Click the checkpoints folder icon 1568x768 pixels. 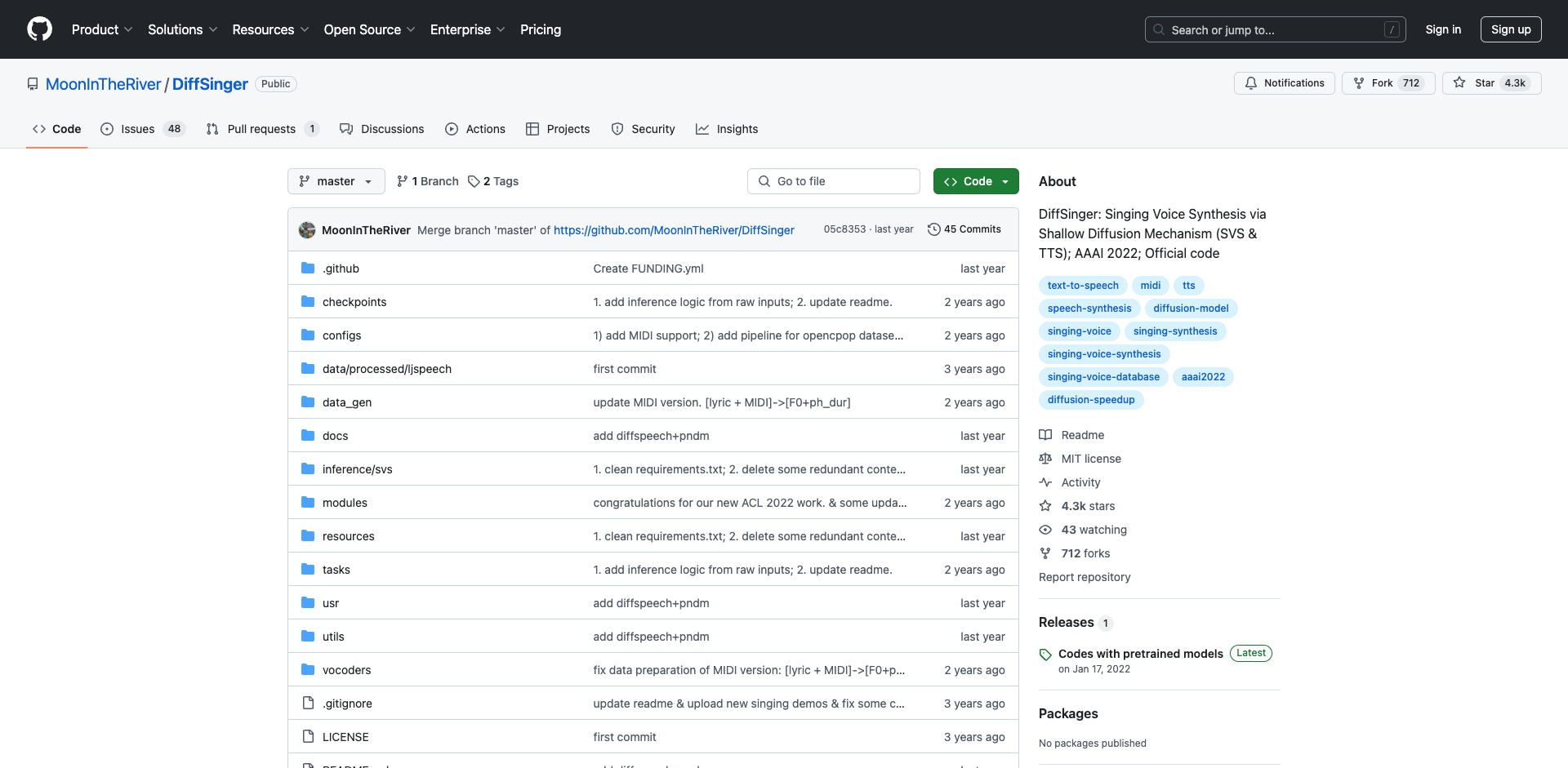click(308, 301)
